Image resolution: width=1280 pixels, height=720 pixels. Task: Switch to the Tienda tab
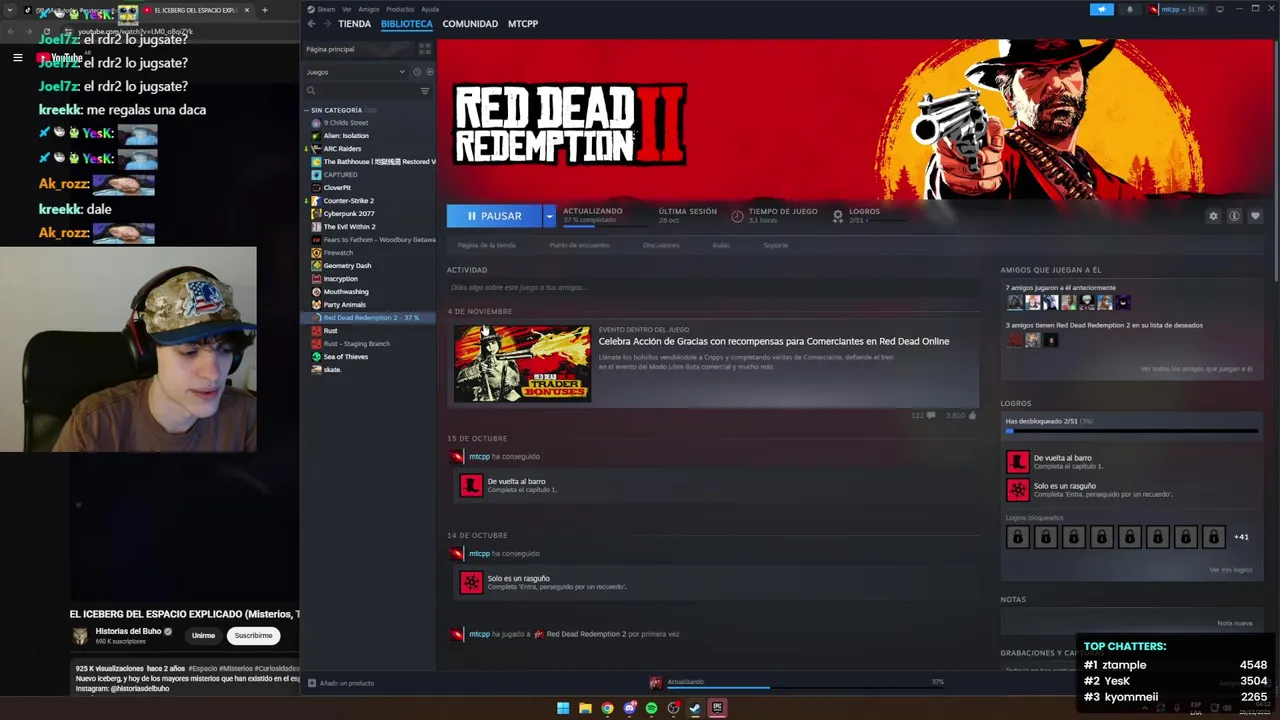pos(354,24)
